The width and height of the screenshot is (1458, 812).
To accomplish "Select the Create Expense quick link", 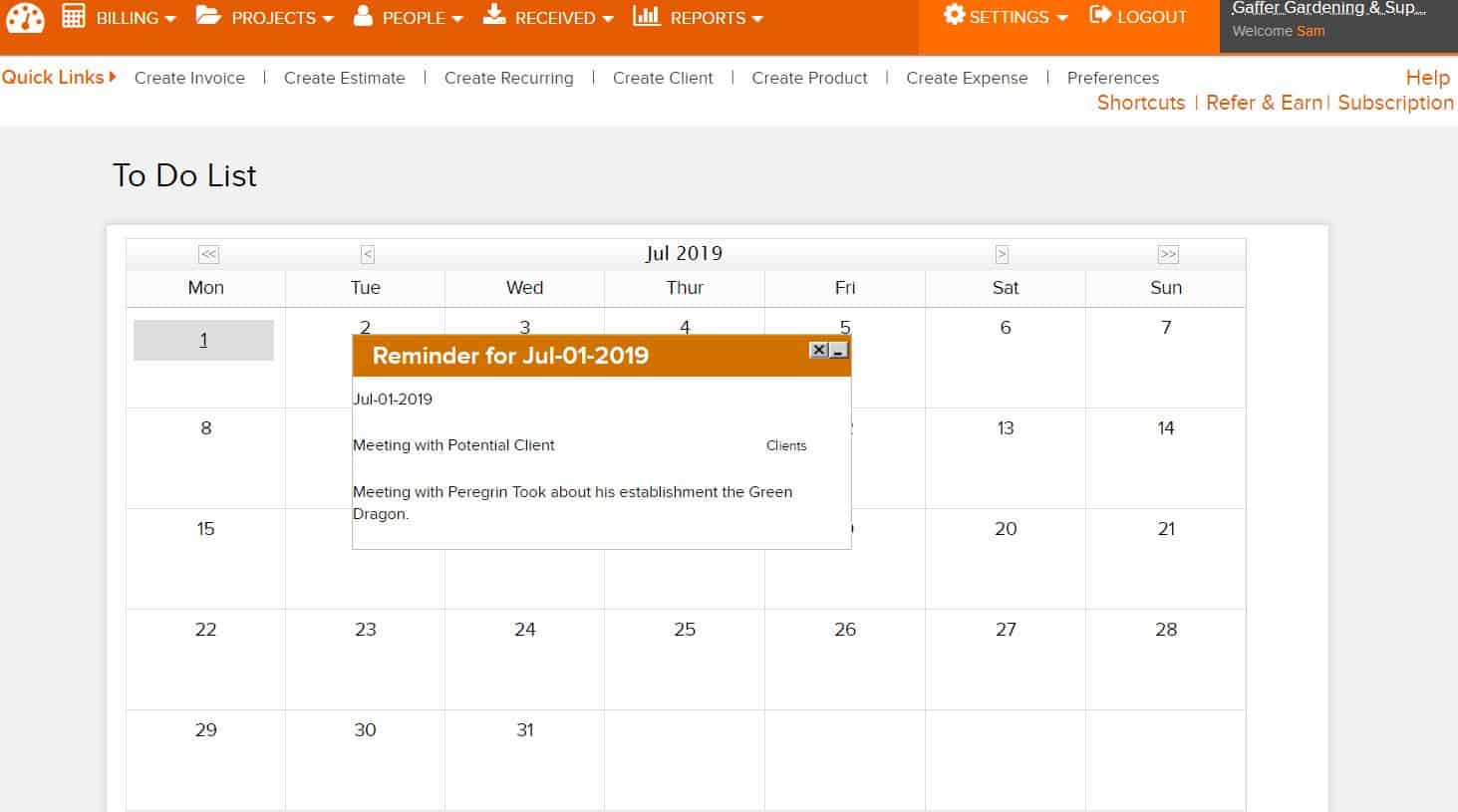I will [x=967, y=78].
